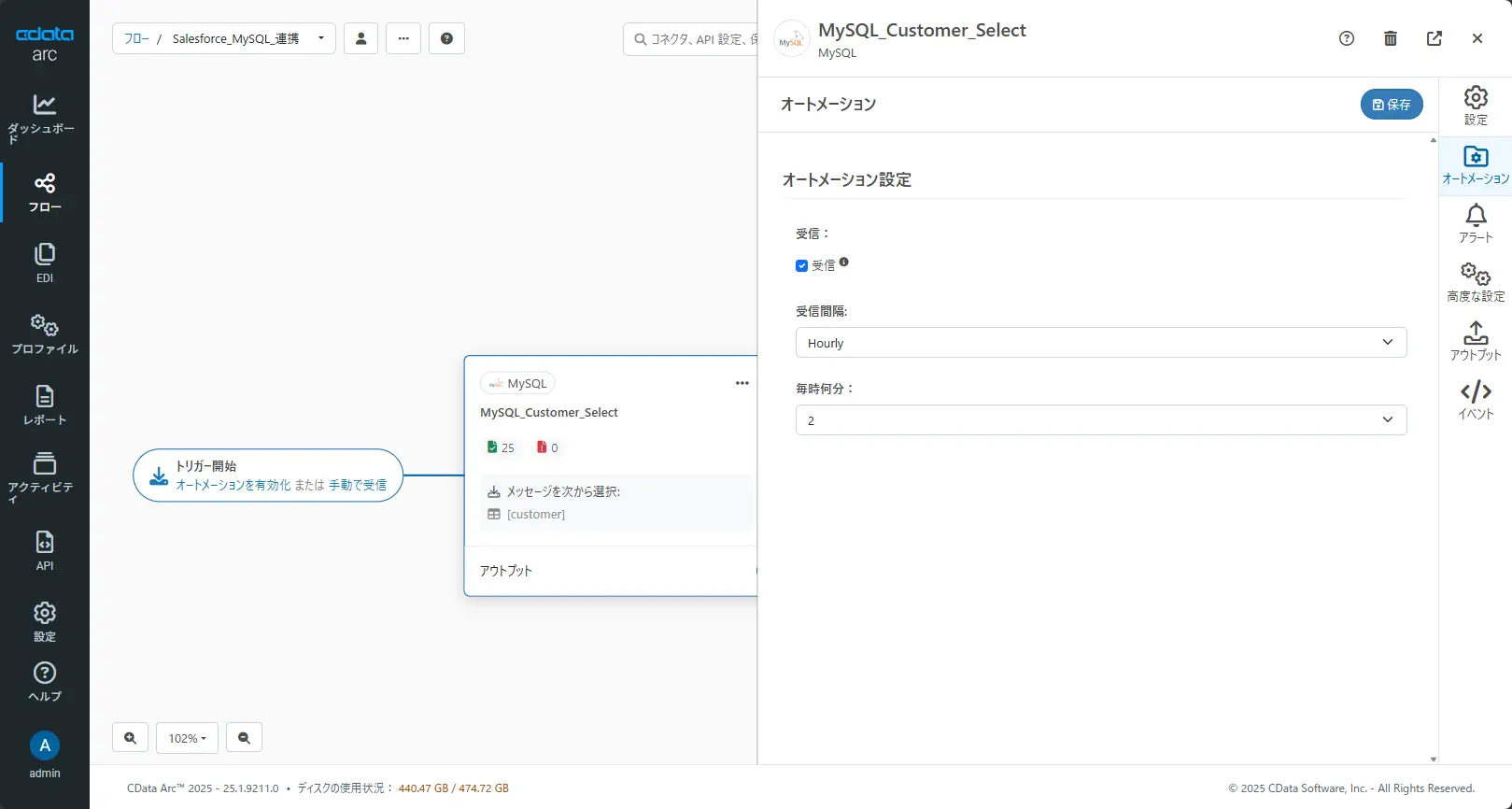Open the EDI sidebar section

tap(44, 263)
